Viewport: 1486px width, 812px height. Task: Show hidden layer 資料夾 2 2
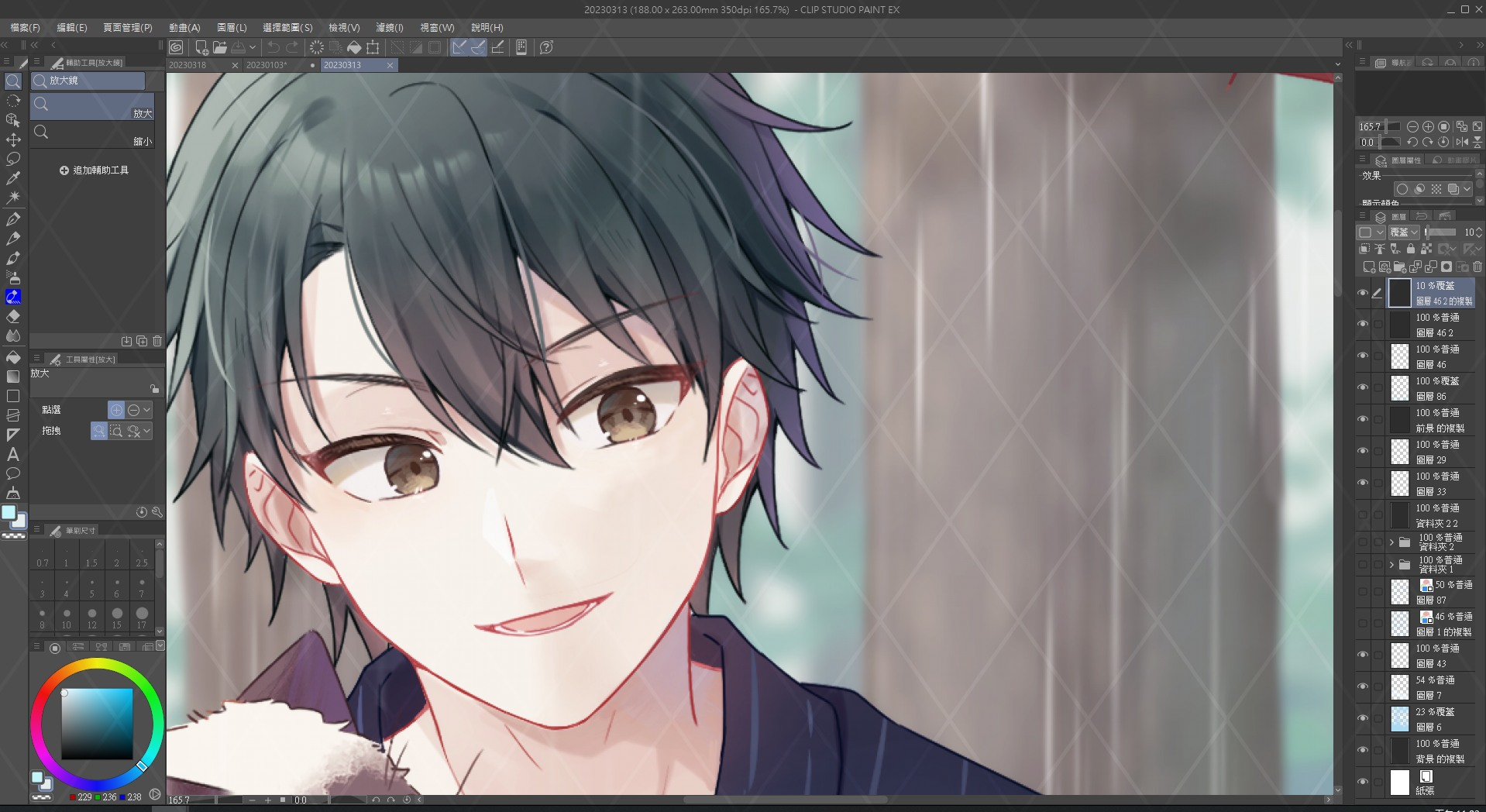(1363, 515)
